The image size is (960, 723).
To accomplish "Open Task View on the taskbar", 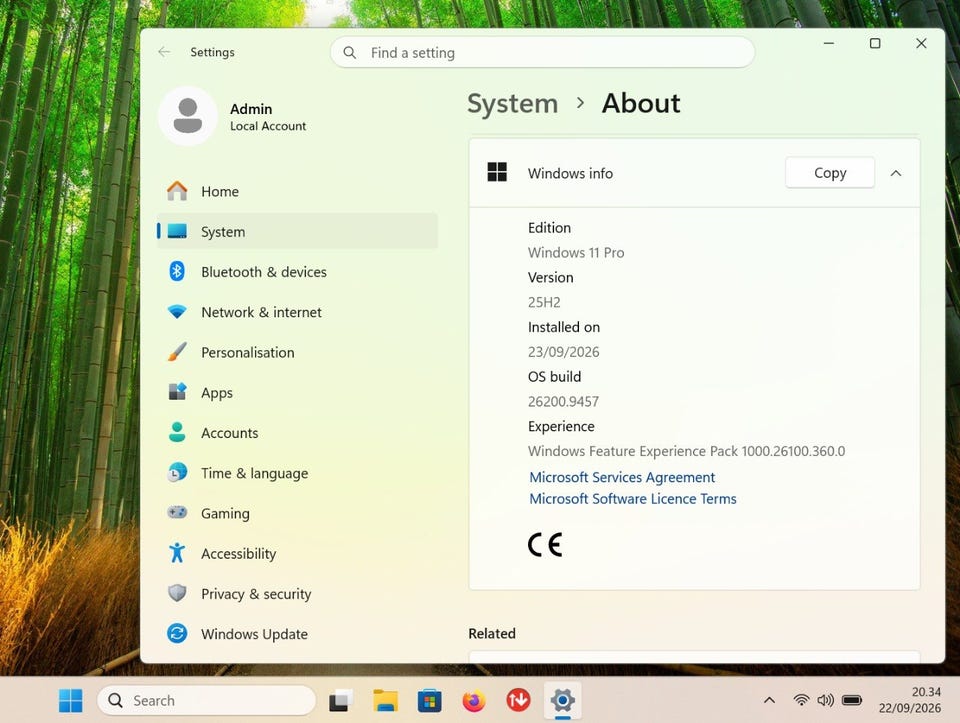I will pos(340,700).
